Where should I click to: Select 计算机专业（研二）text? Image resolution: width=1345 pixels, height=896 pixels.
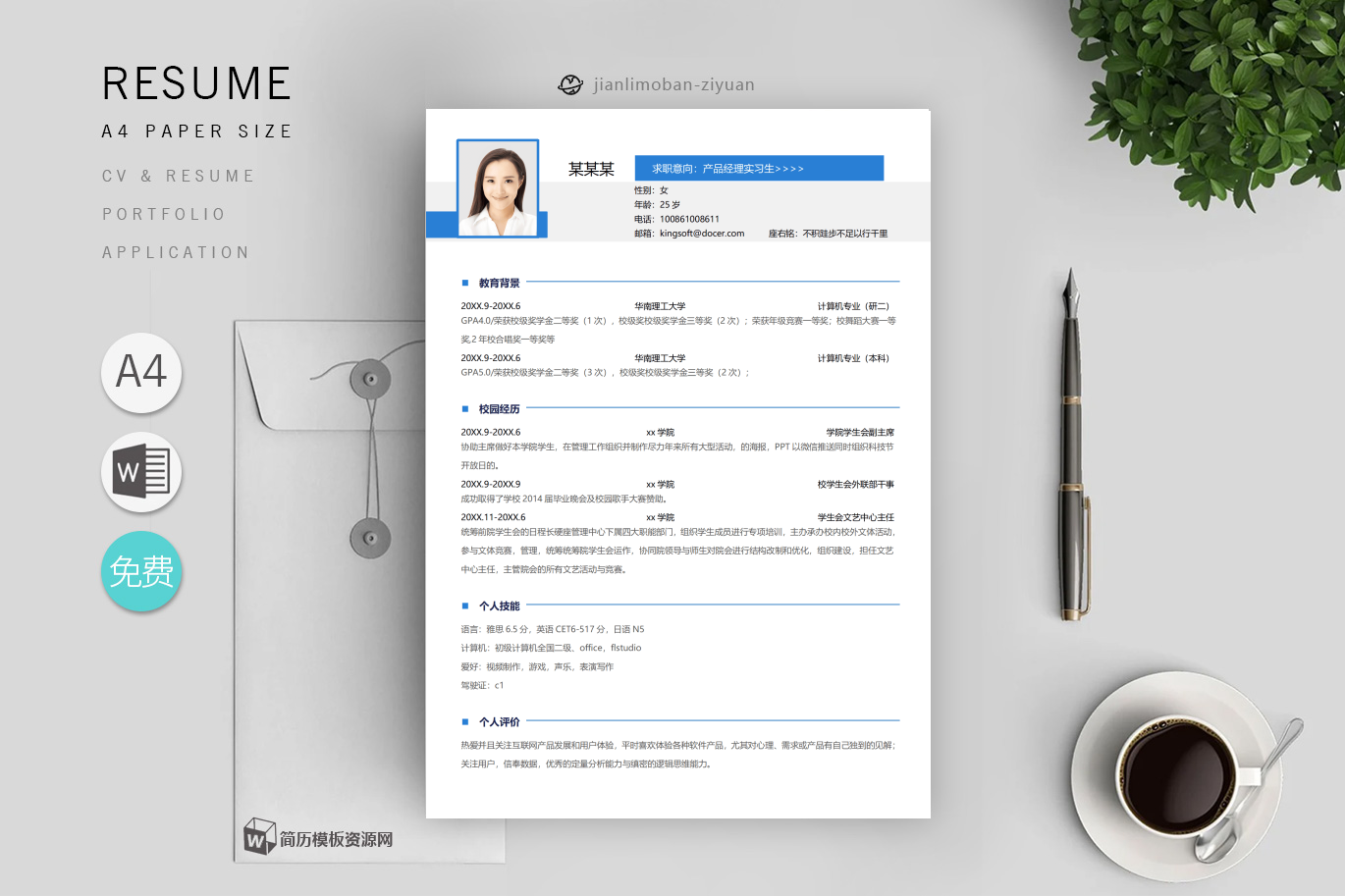[x=854, y=306]
